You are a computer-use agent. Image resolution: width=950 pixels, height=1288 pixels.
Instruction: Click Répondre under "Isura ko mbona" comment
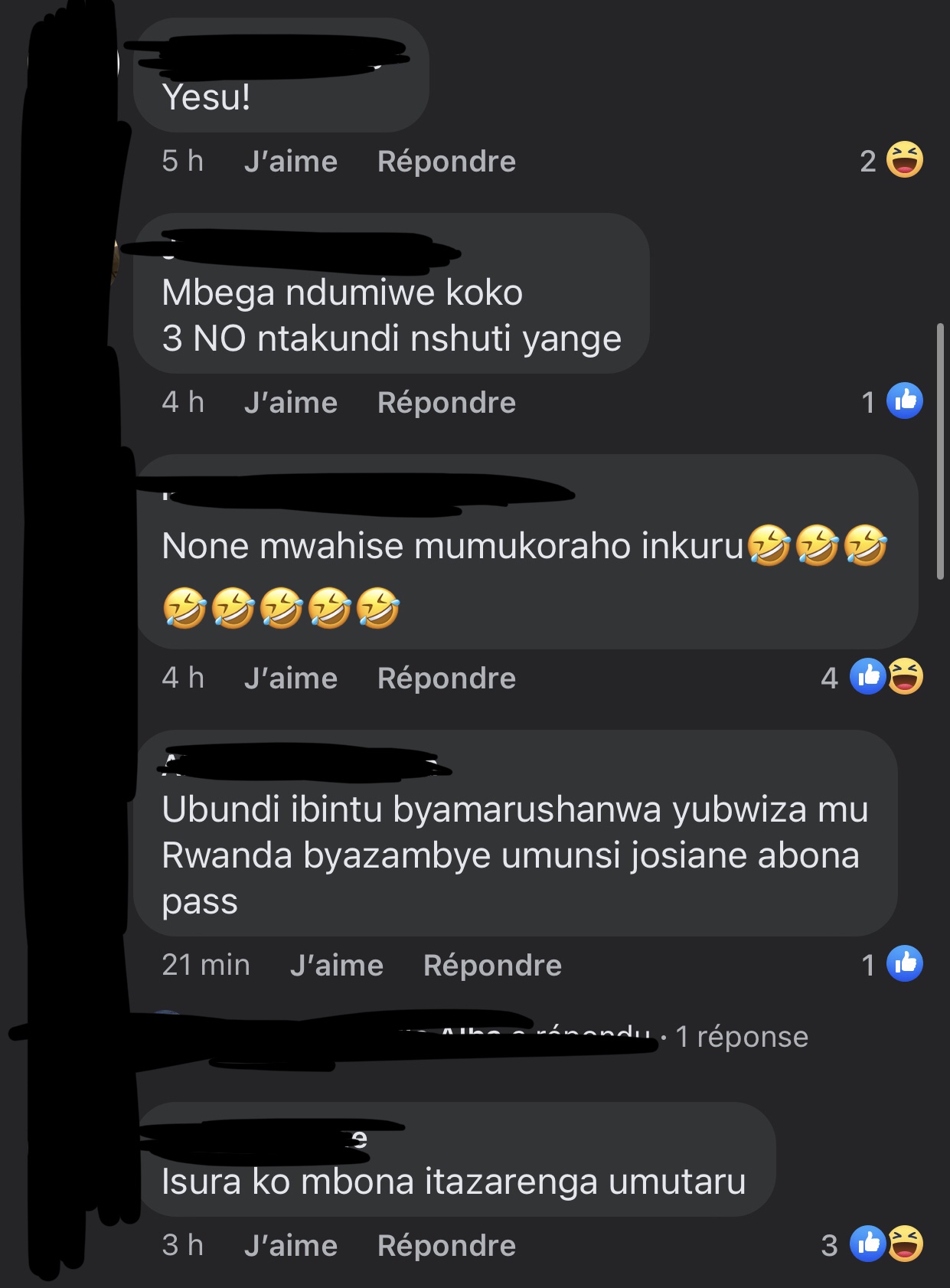coord(447,1246)
